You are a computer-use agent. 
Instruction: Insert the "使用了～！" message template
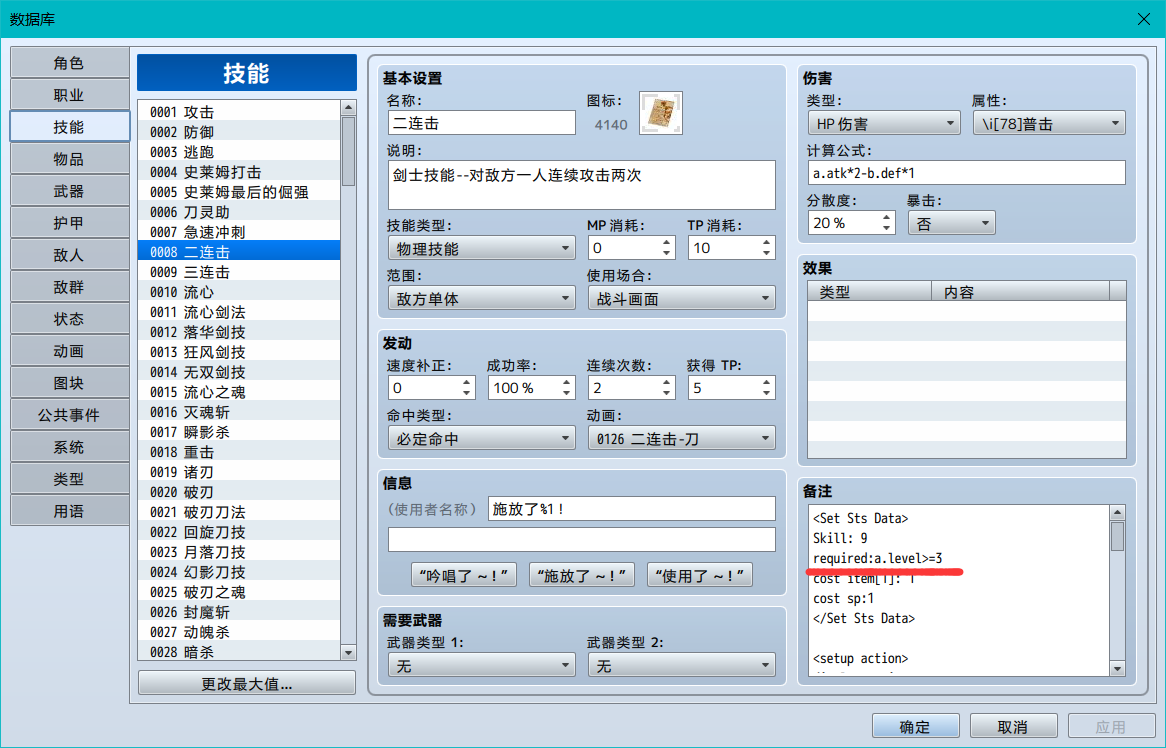700,575
